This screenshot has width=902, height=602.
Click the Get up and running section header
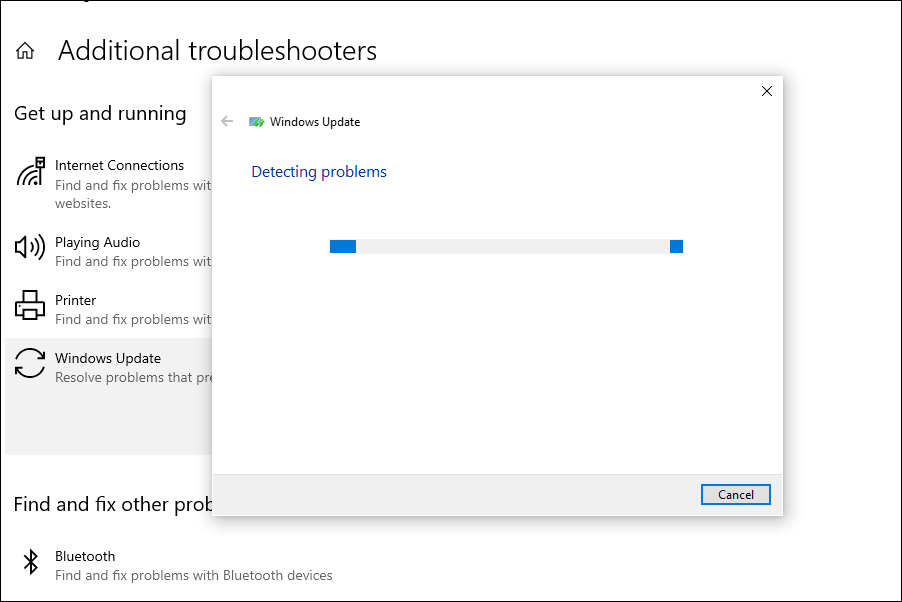(100, 113)
